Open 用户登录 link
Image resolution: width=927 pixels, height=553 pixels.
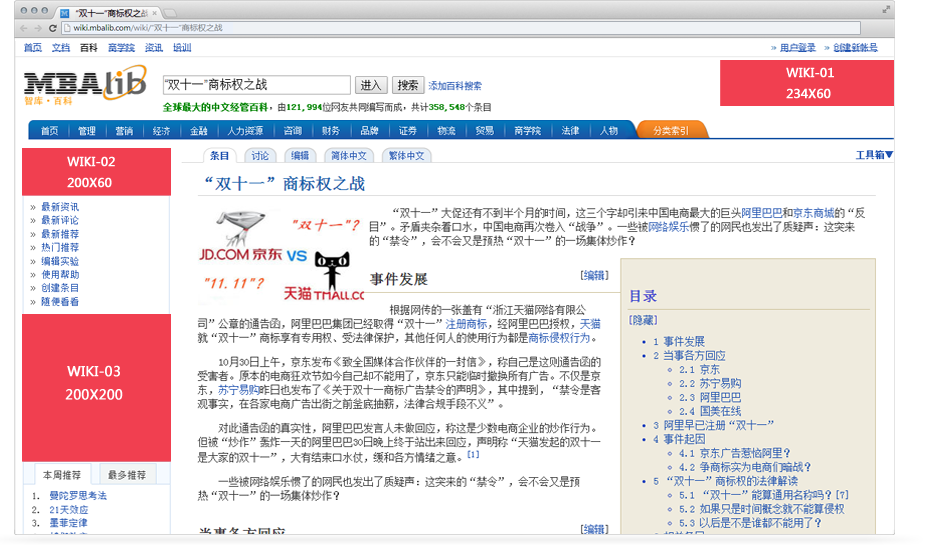click(798, 48)
